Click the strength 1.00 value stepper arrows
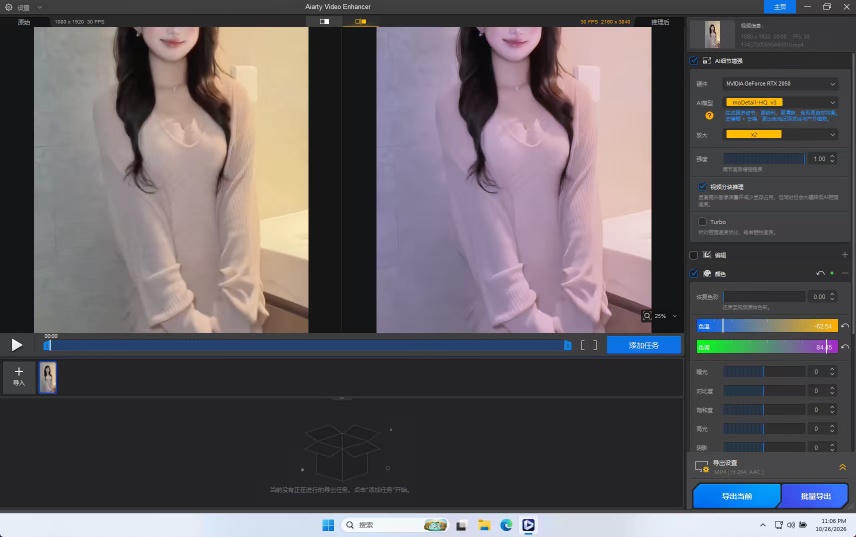This screenshot has width=856, height=537. click(832, 159)
